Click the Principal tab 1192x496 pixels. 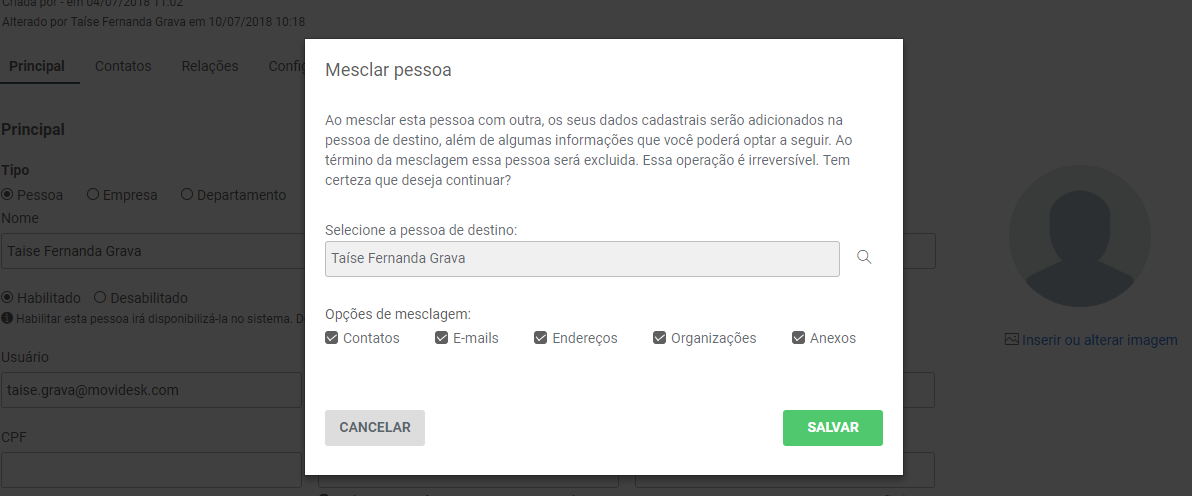[x=36, y=66]
